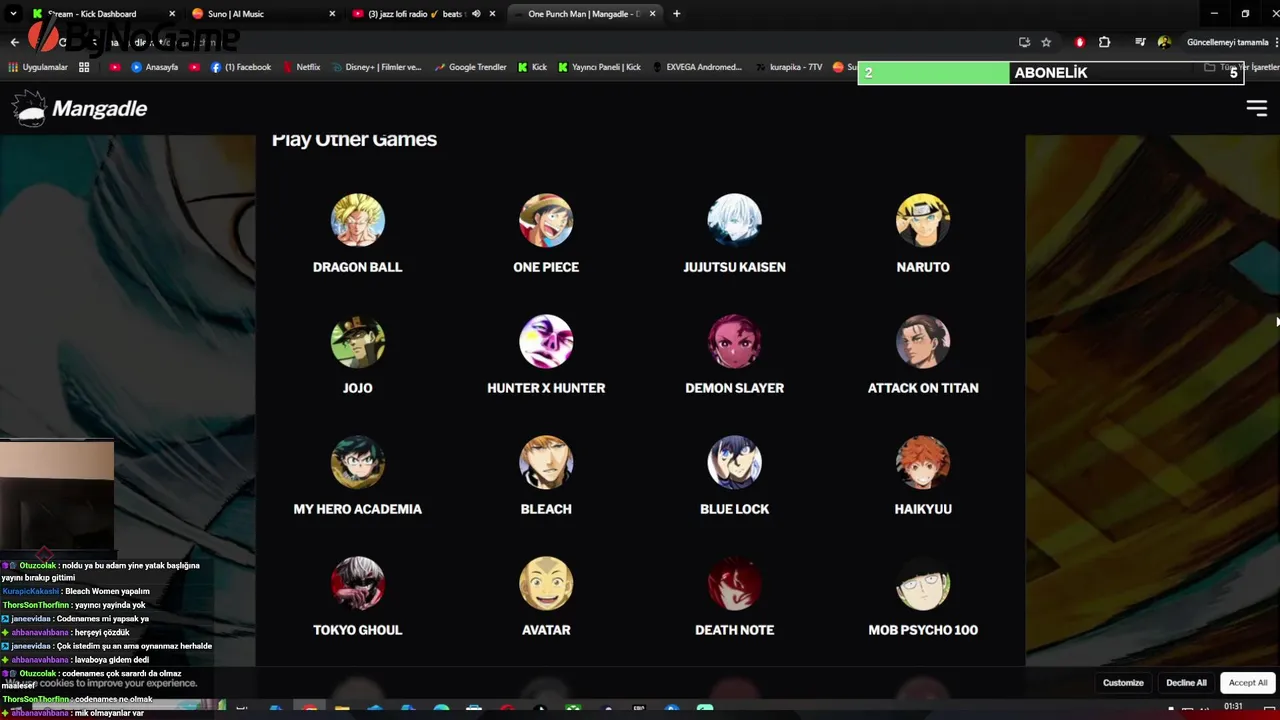Open the Blue Lock game icon
This screenshot has height=720, width=1280.
point(734,462)
